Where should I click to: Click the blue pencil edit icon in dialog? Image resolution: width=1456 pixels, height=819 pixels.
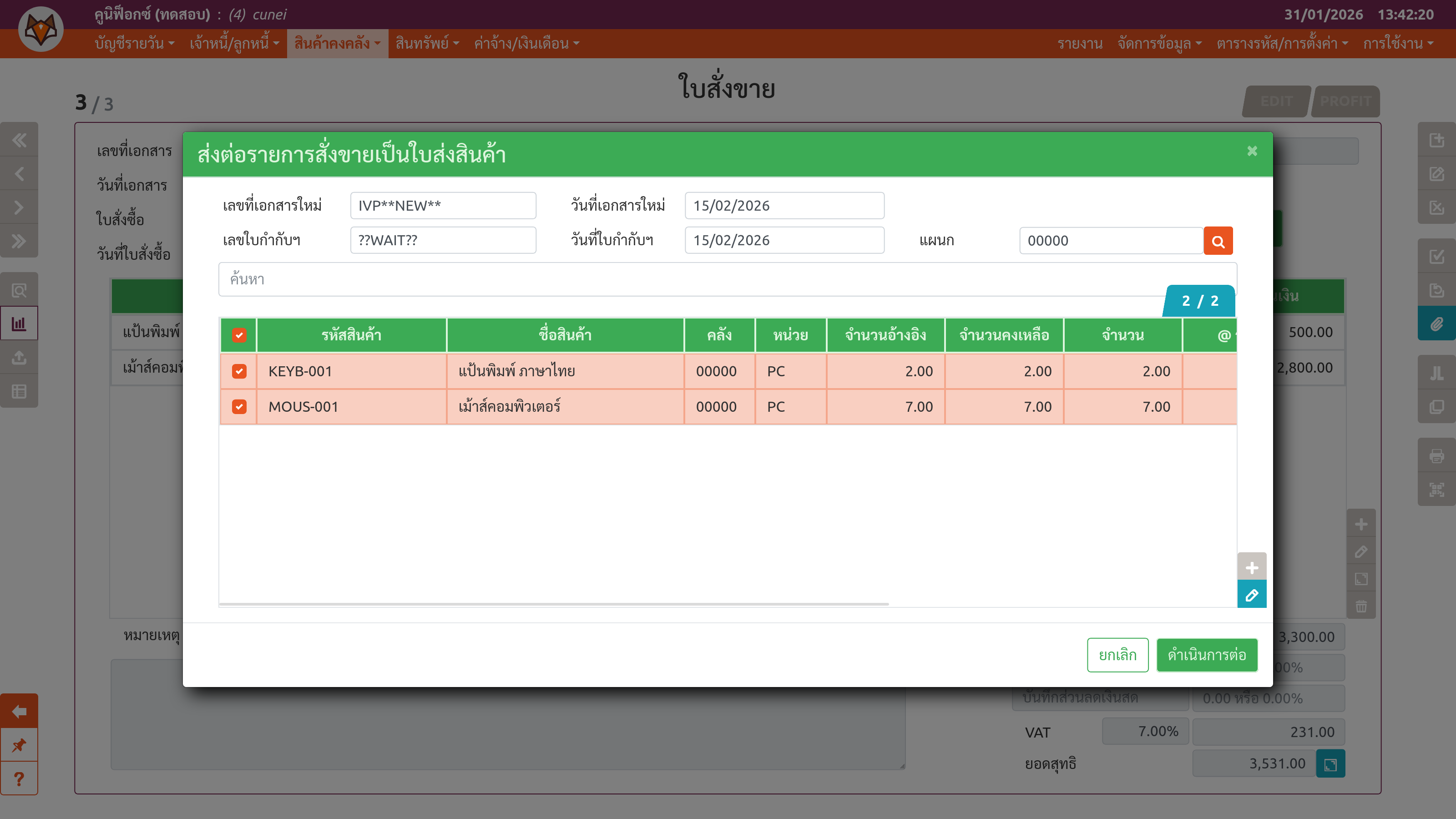[1251, 595]
